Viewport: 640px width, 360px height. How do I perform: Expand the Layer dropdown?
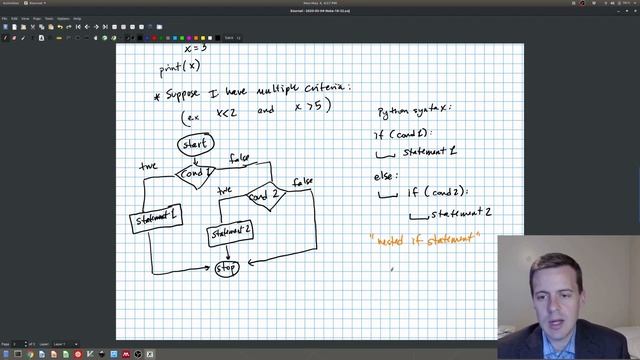(66, 344)
